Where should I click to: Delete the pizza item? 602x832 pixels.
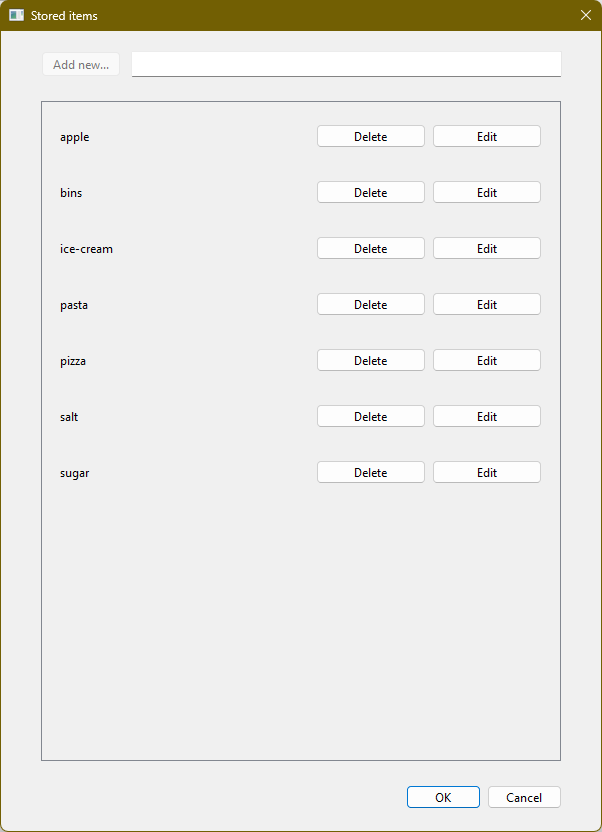(370, 360)
